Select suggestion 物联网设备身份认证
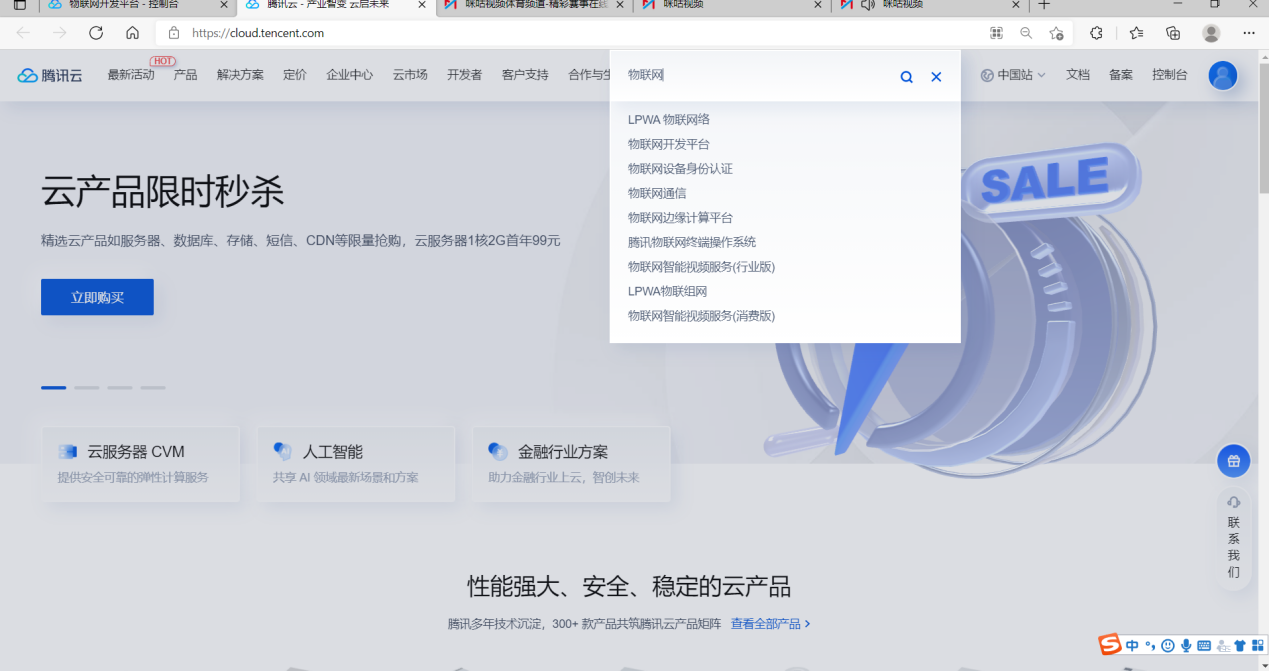Viewport: 1269px width, 671px height. pyautogui.click(x=680, y=169)
